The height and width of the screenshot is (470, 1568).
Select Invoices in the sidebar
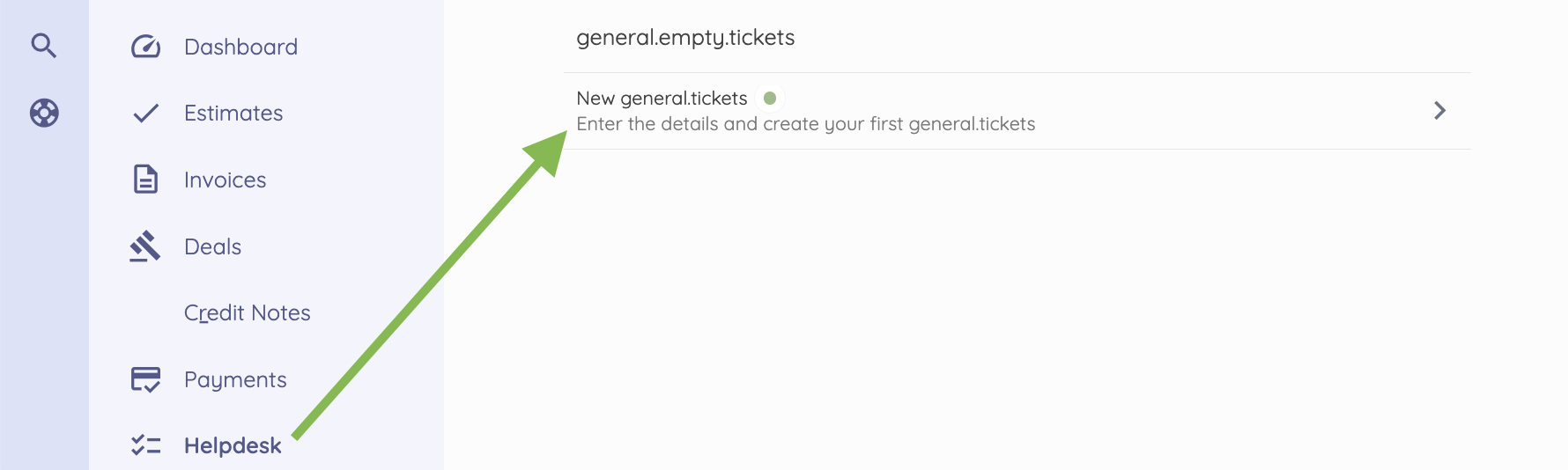[x=225, y=180]
